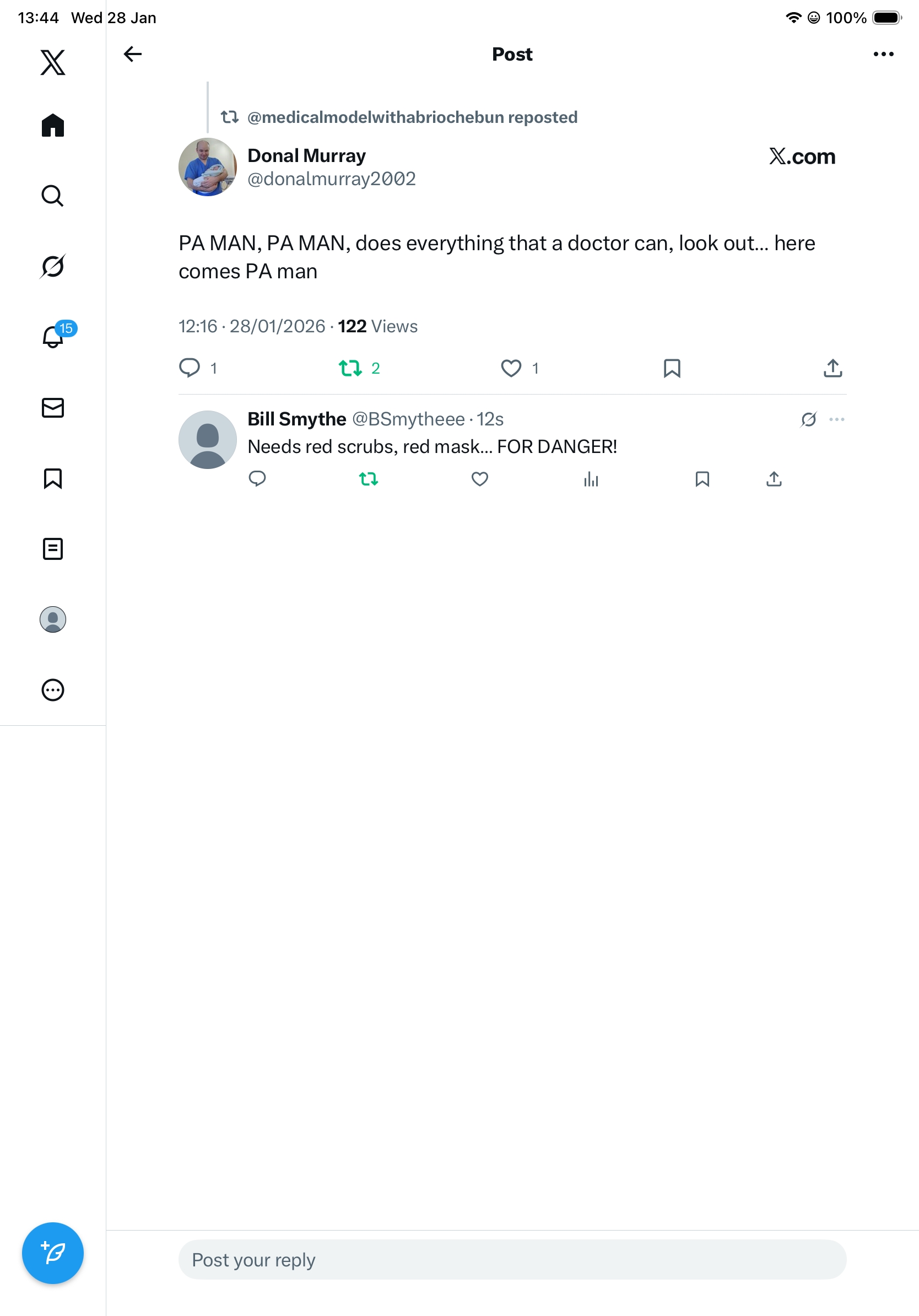Open post options three-dot menu in header
This screenshot has width=919, height=1316.
tap(883, 54)
